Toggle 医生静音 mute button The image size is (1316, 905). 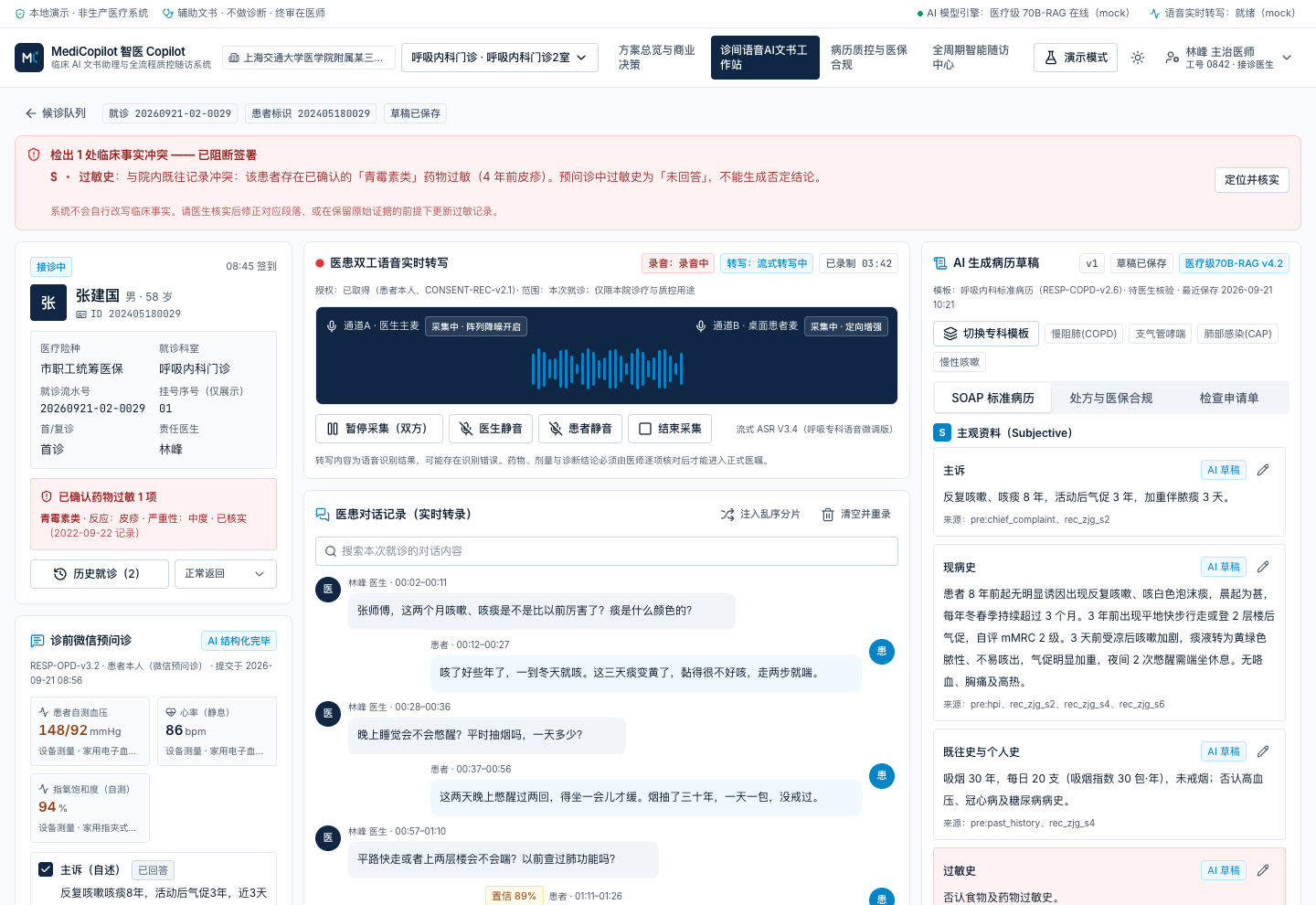(491, 429)
